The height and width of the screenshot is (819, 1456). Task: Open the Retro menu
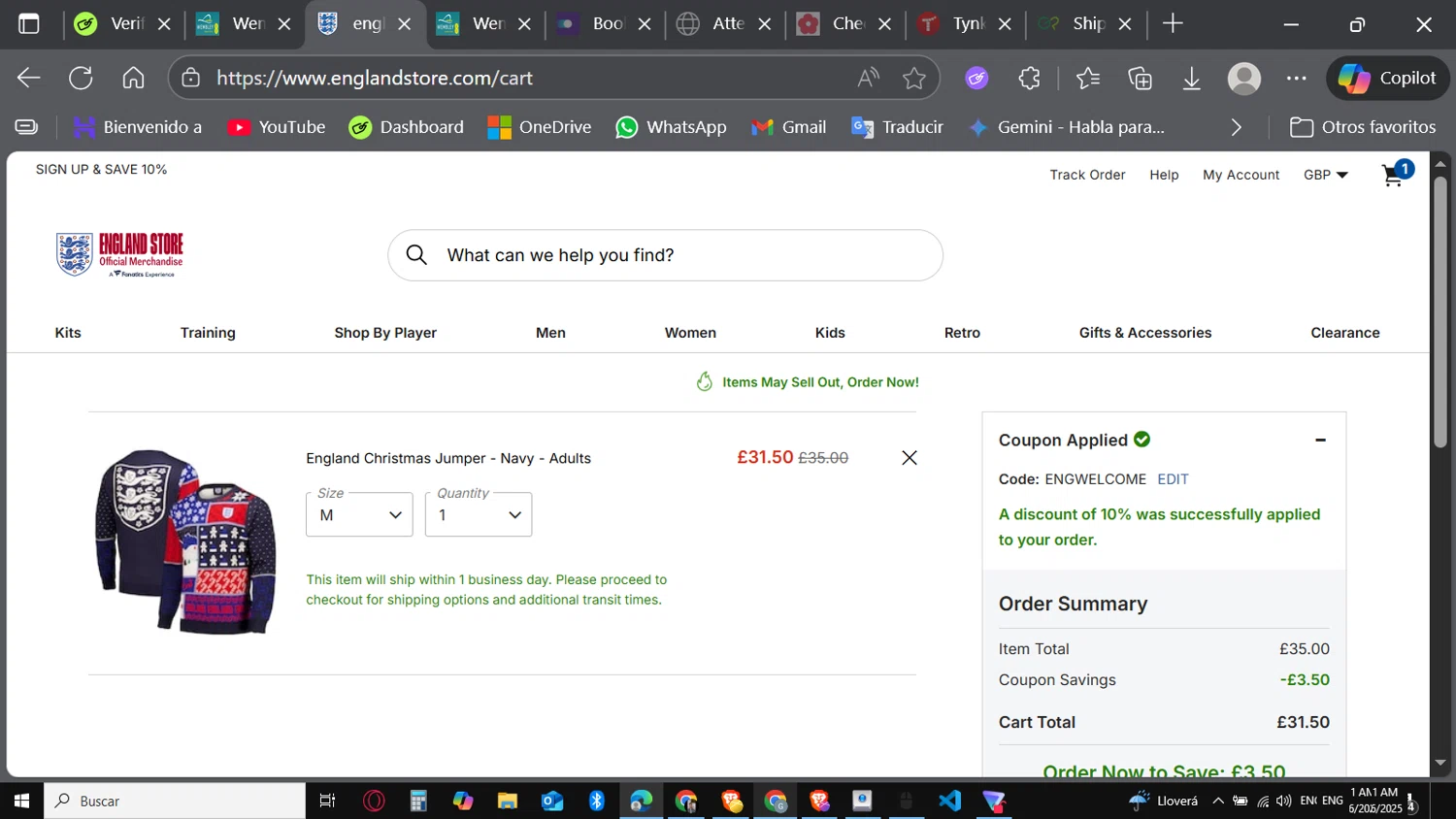coord(962,333)
